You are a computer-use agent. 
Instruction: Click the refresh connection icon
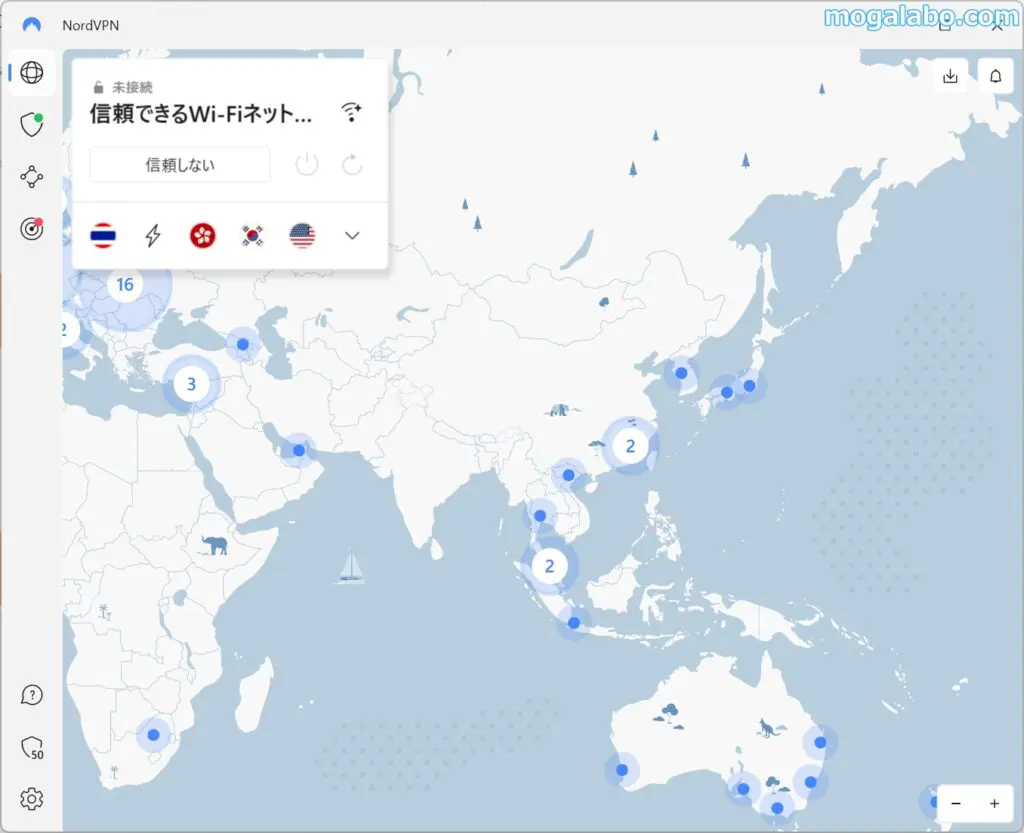click(x=352, y=165)
